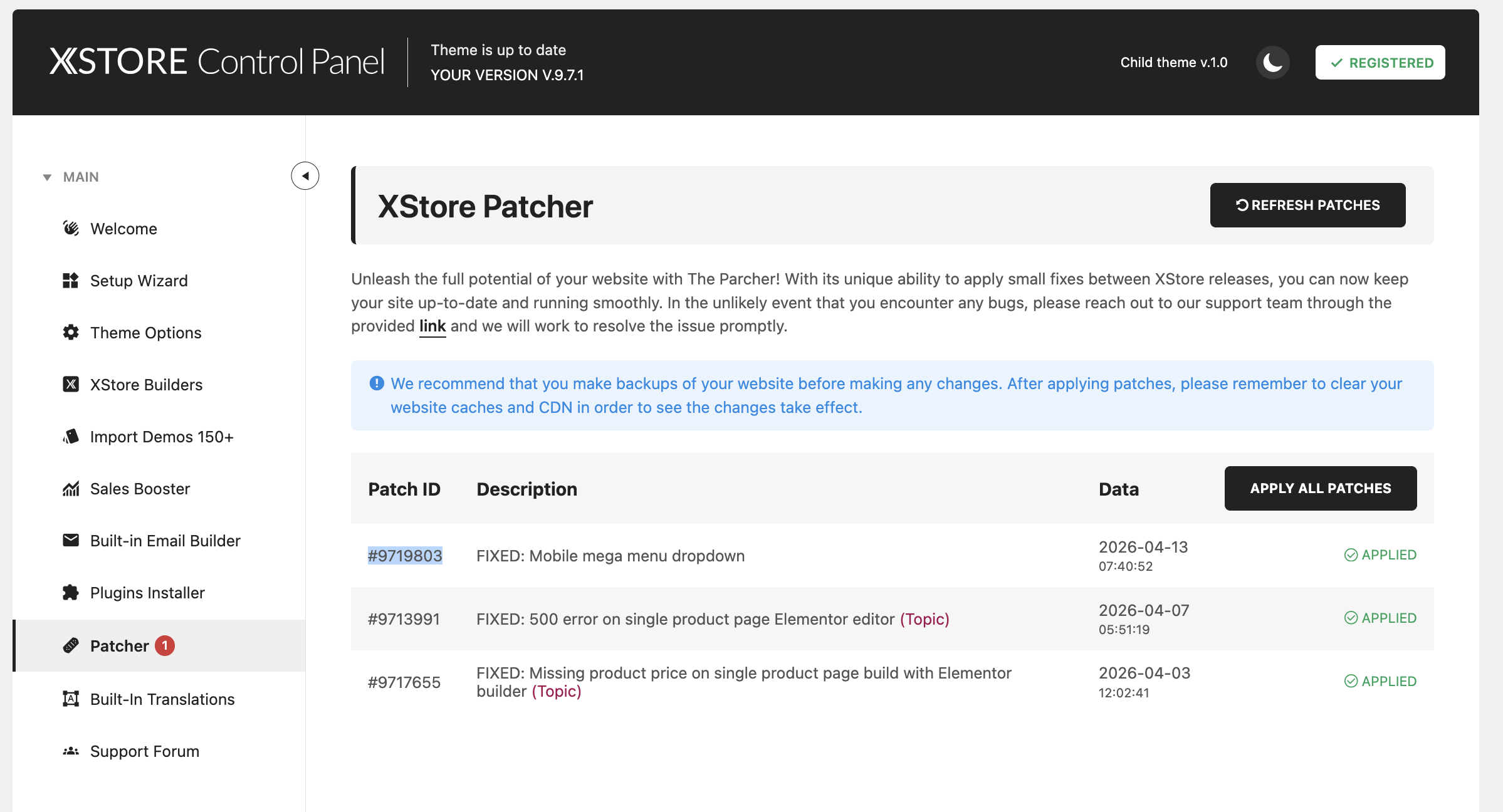This screenshot has height=812, width=1503.
Task: Click the Welcome waving hand icon
Action: pyautogui.click(x=71, y=229)
